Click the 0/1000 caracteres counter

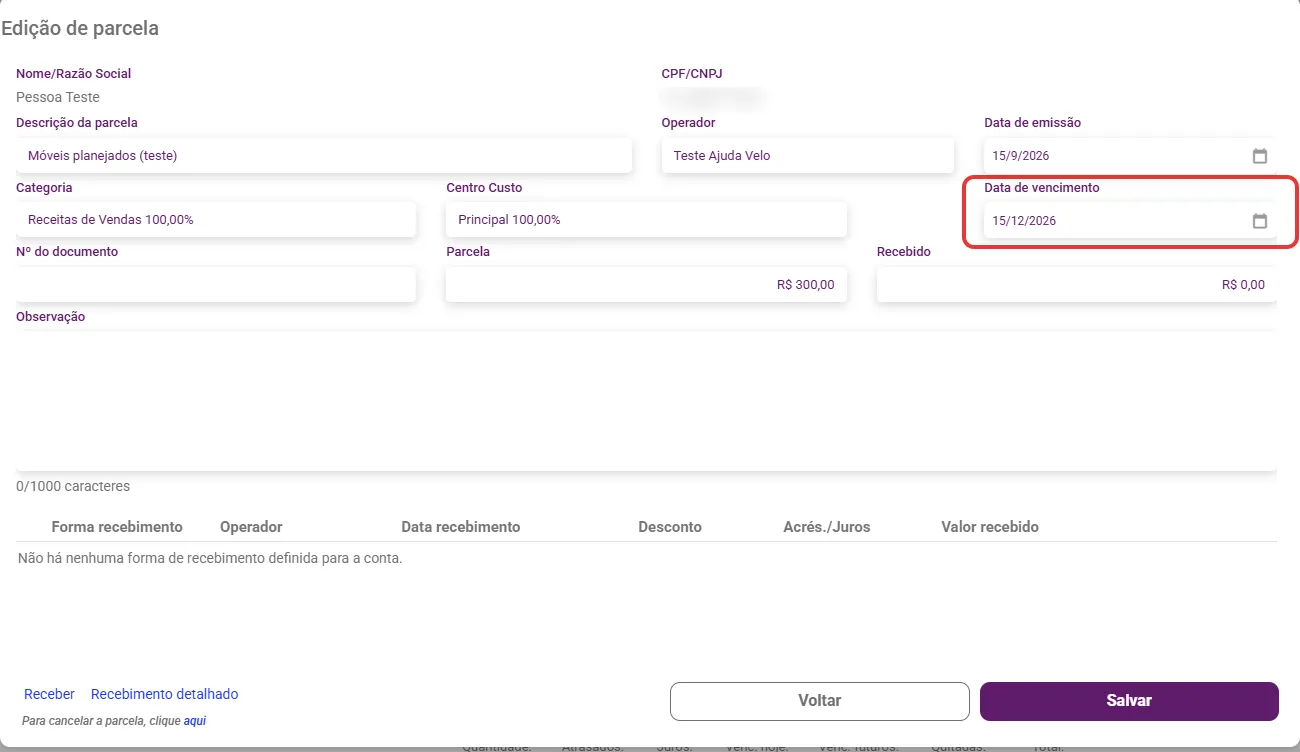(x=73, y=487)
